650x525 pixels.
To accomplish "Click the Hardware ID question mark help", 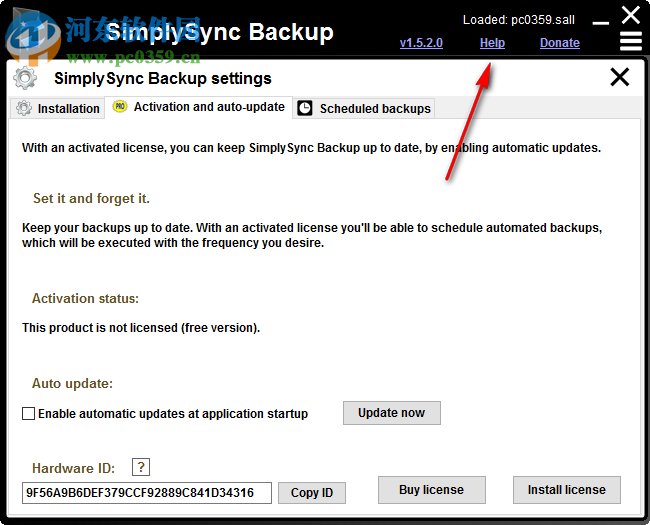I will tap(141, 467).
